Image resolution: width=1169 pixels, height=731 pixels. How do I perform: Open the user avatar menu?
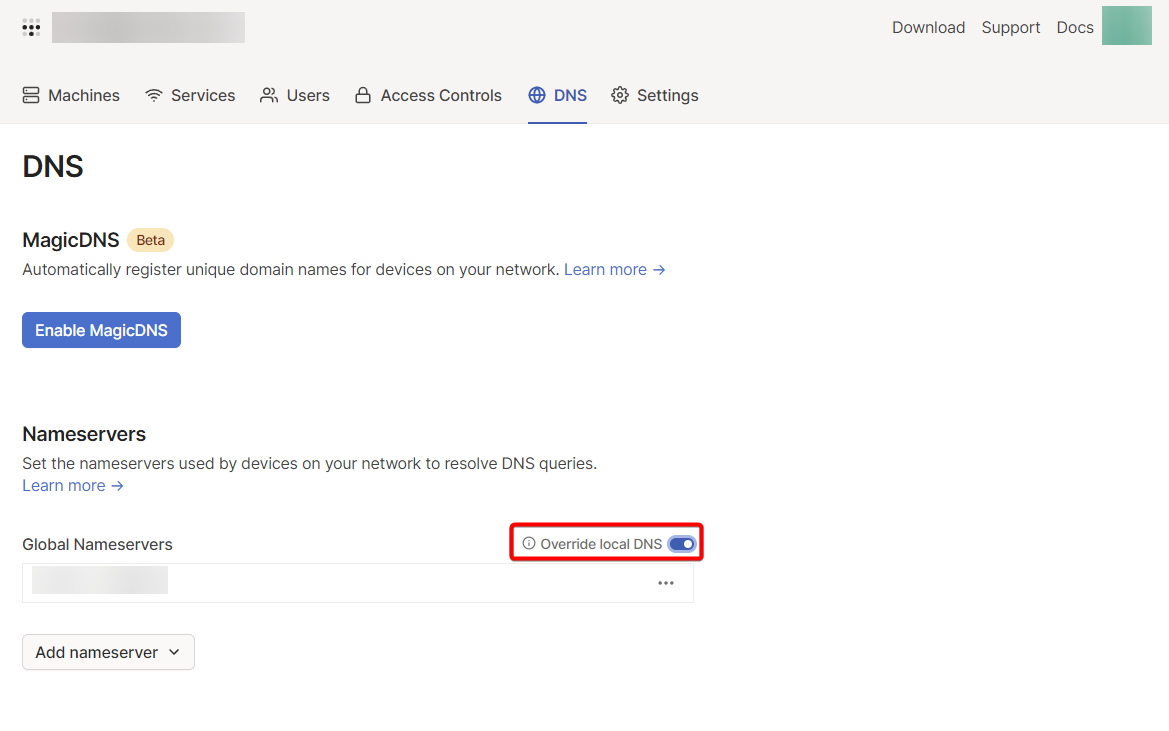(x=1126, y=26)
